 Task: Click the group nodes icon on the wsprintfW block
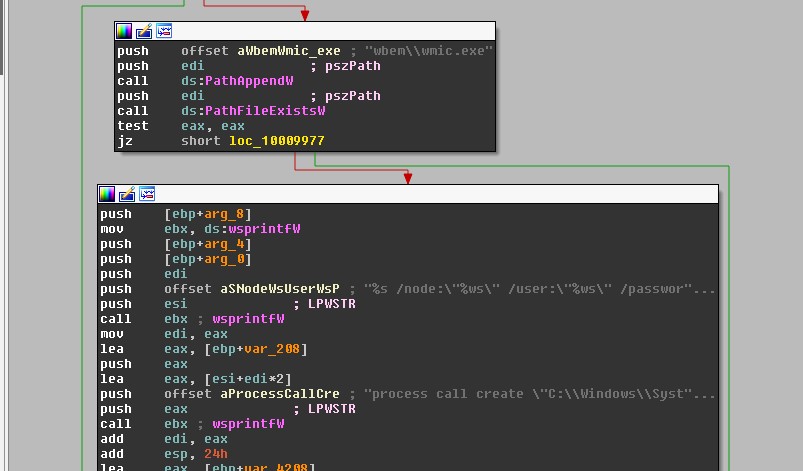tap(146, 194)
